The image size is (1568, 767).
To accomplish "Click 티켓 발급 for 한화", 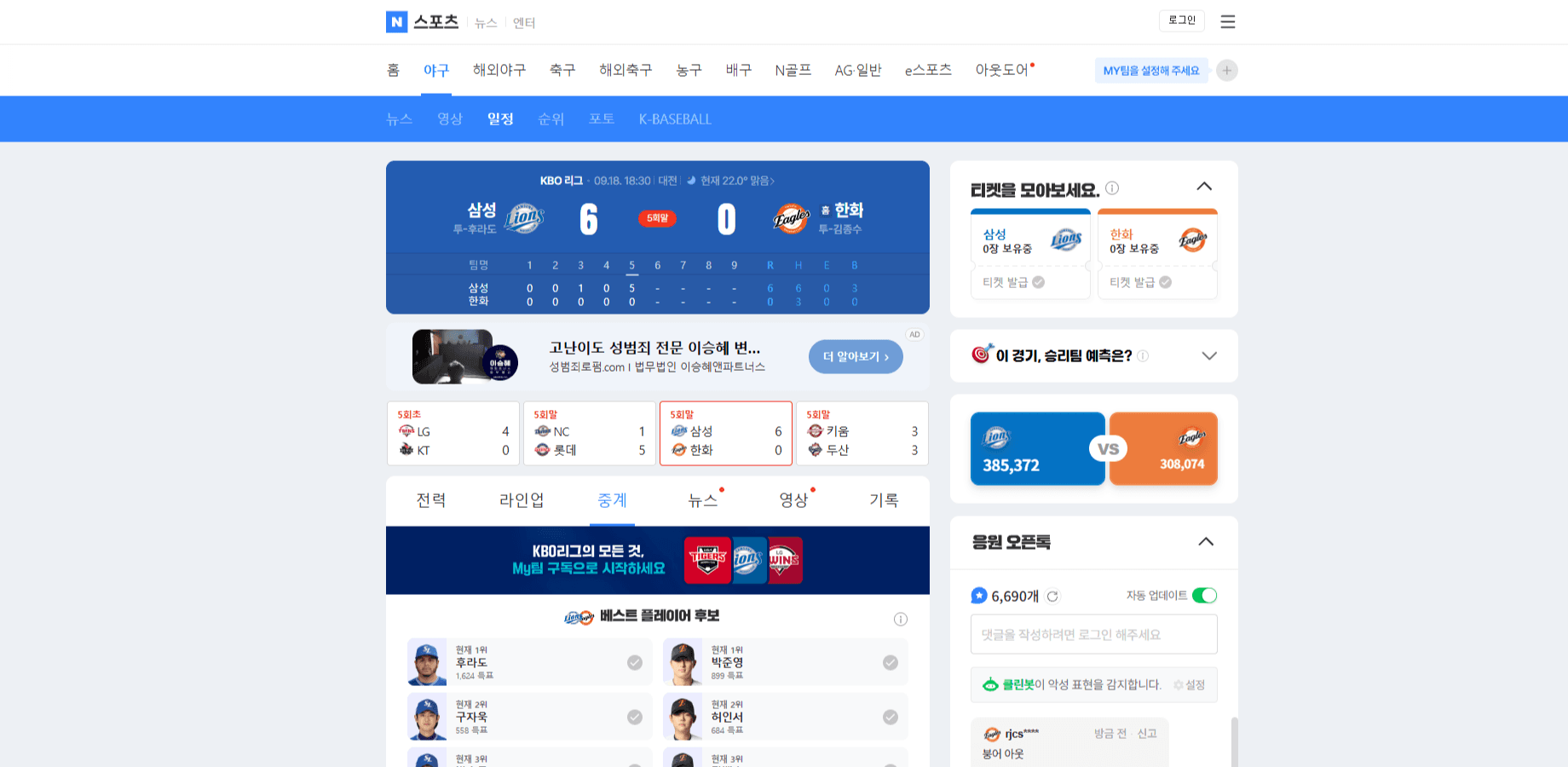I will 1141,282.
